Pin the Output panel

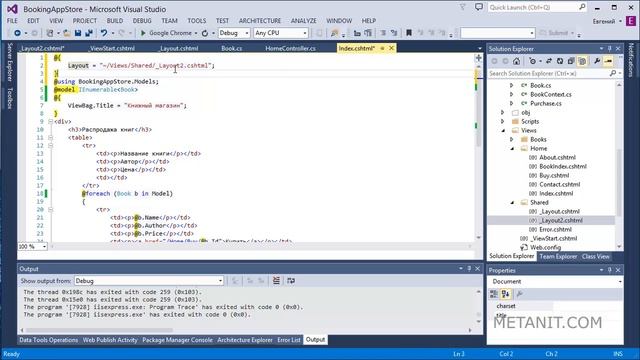click(x=469, y=269)
